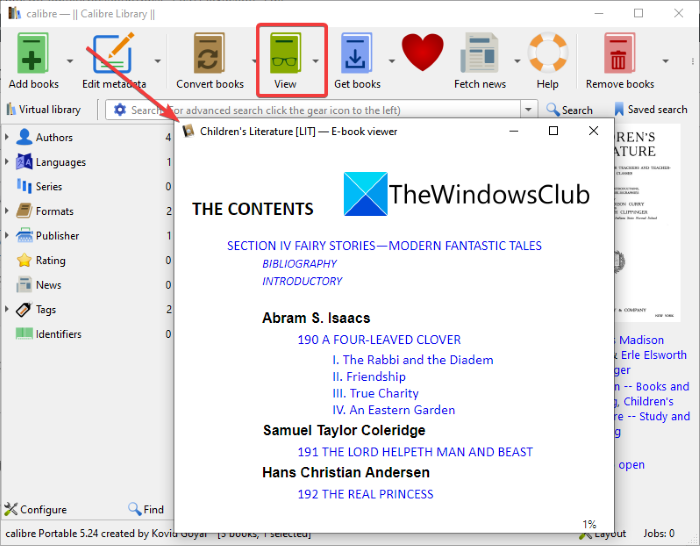Image resolution: width=700 pixels, height=546 pixels.
Task: Go to IV. An Eastern Garden link
Action: 394,410
